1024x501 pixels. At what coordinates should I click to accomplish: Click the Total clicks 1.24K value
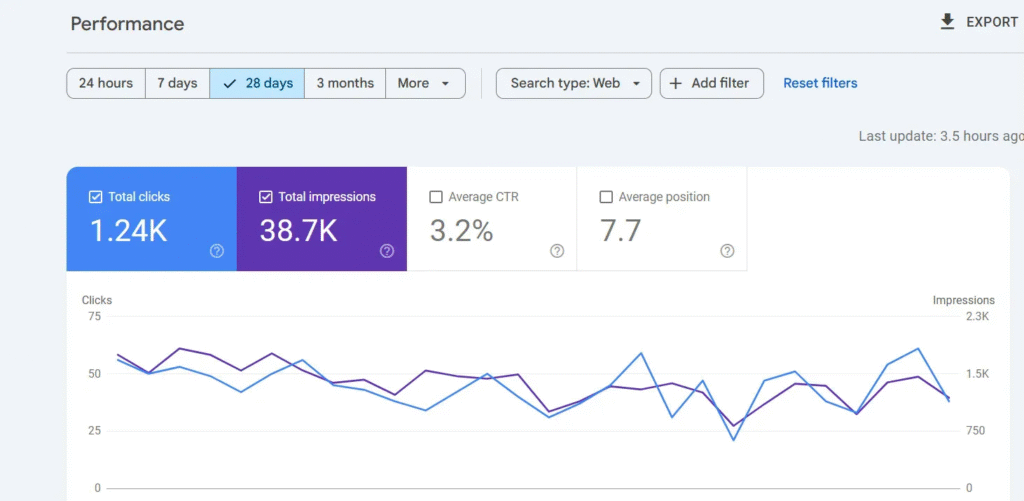(x=128, y=231)
